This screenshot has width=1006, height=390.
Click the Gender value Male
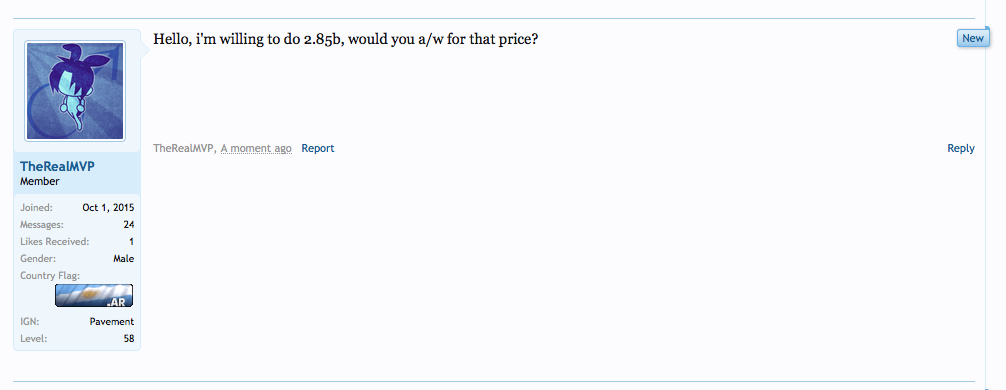click(124, 259)
